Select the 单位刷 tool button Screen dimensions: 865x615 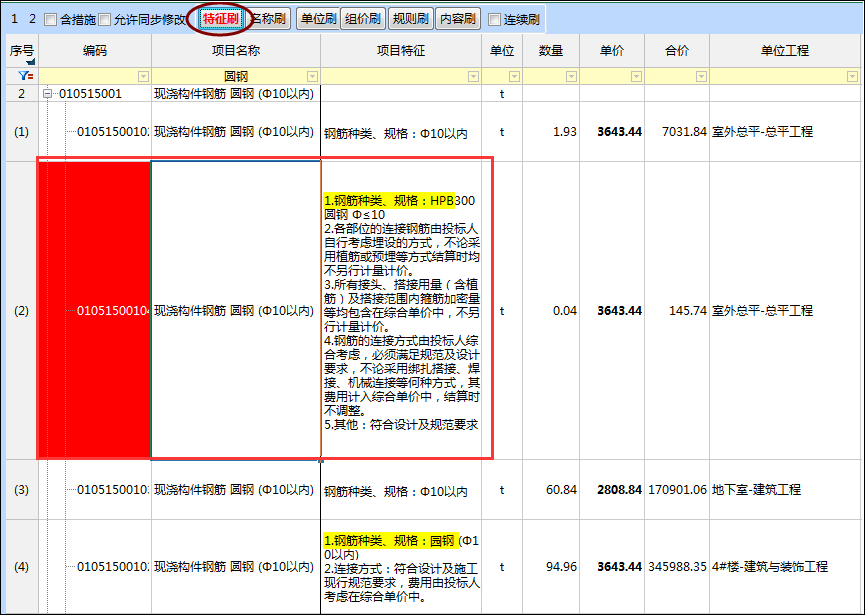316,19
